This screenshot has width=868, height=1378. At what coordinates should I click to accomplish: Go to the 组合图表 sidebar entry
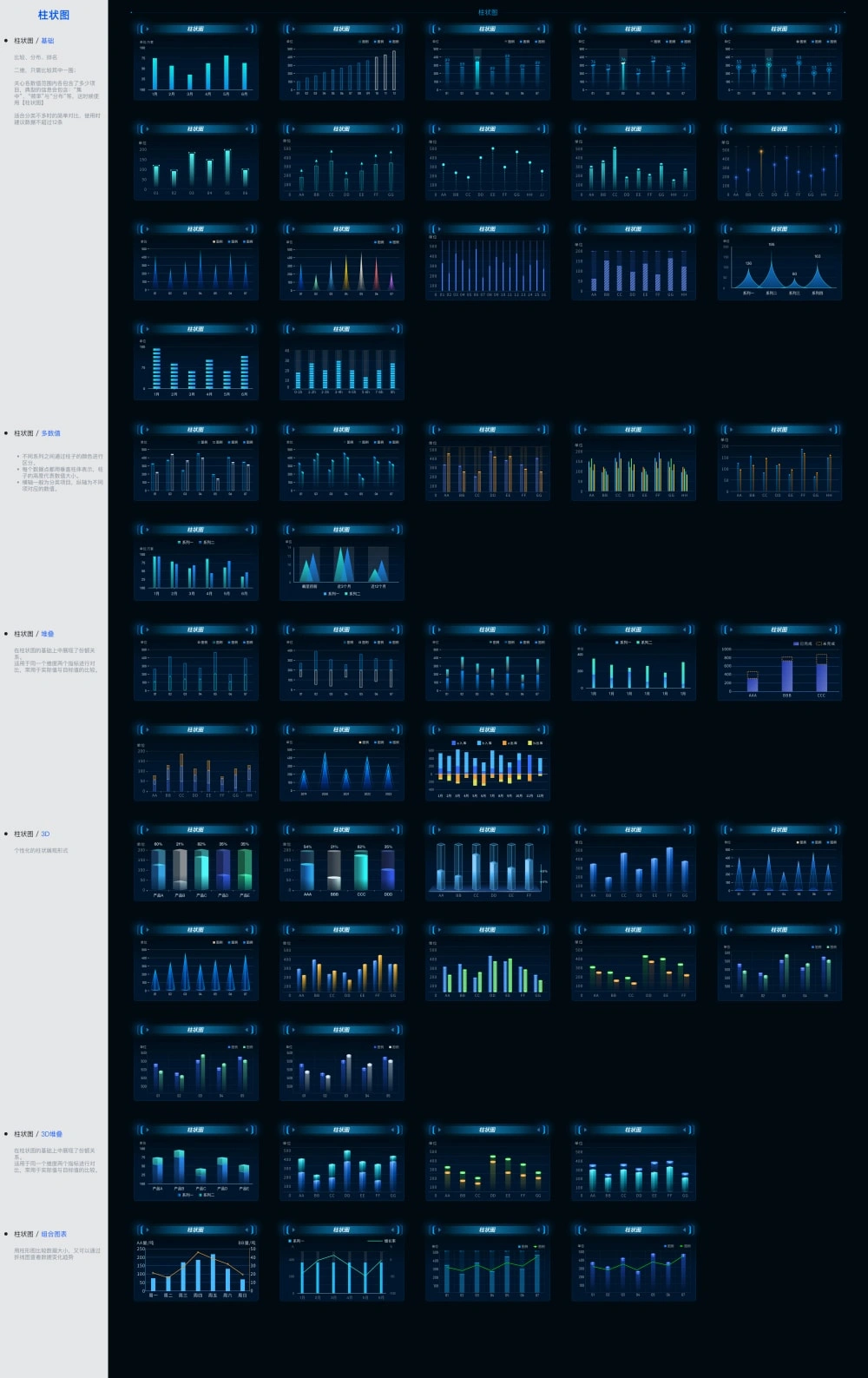pyautogui.click(x=53, y=1234)
